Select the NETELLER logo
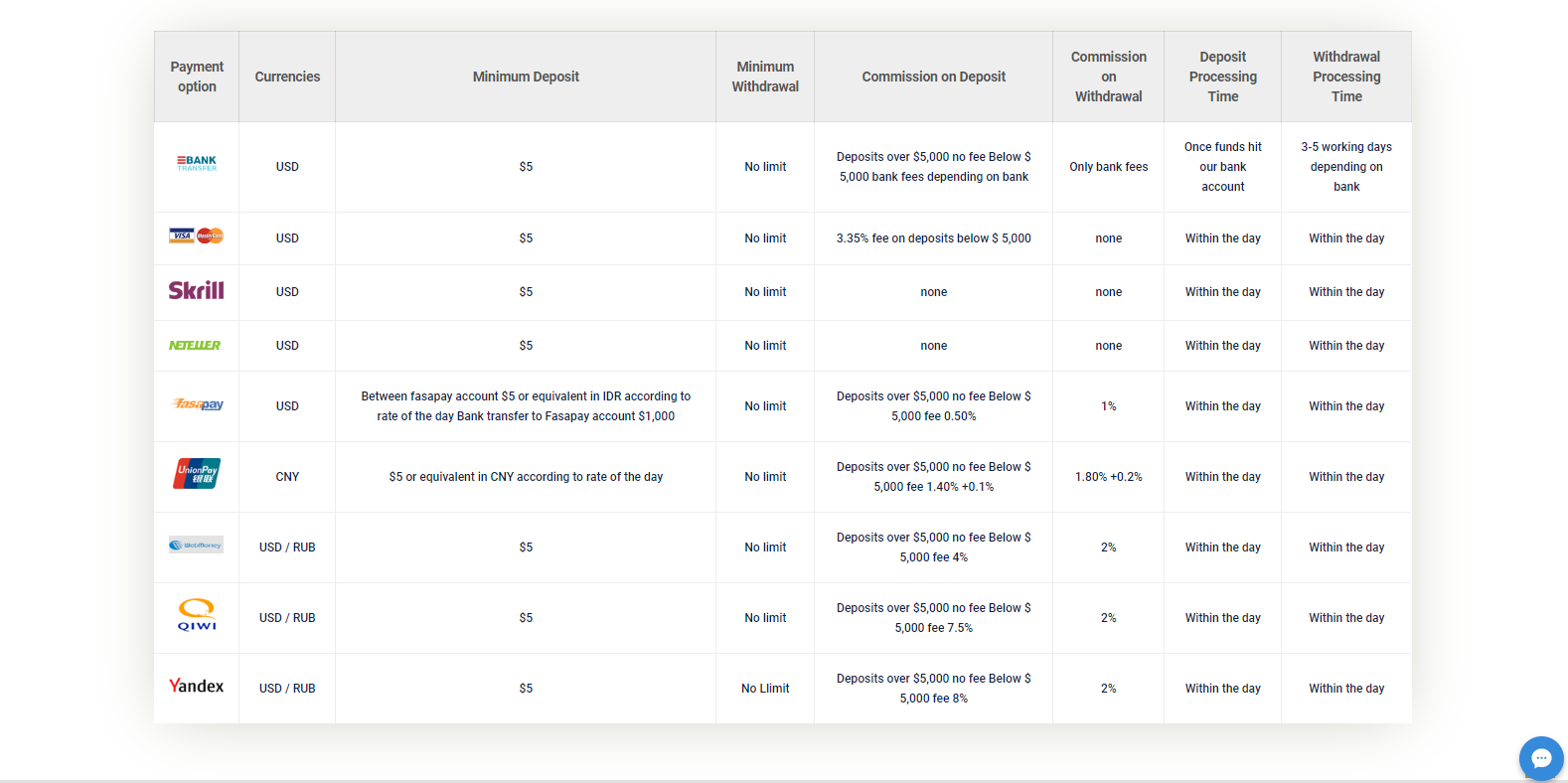Screen dimensions: 1568x783 tap(196, 345)
